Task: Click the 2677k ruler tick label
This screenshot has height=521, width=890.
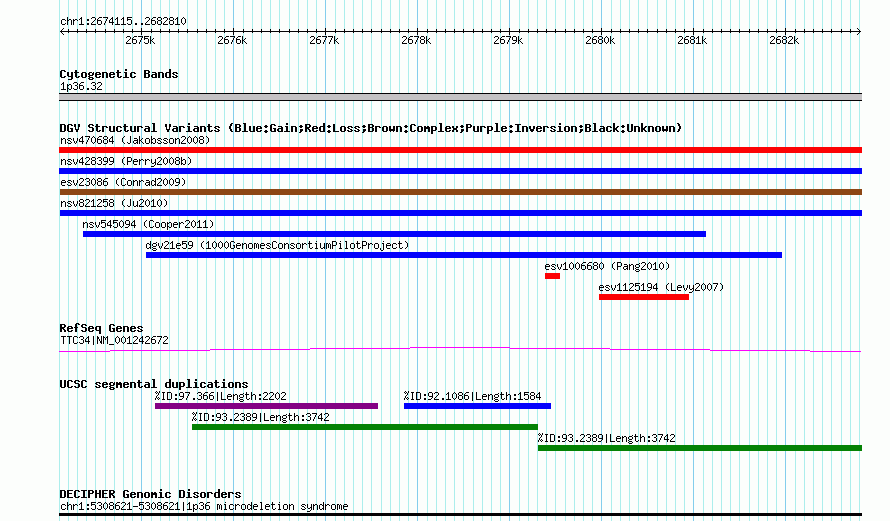Action: 324,40
